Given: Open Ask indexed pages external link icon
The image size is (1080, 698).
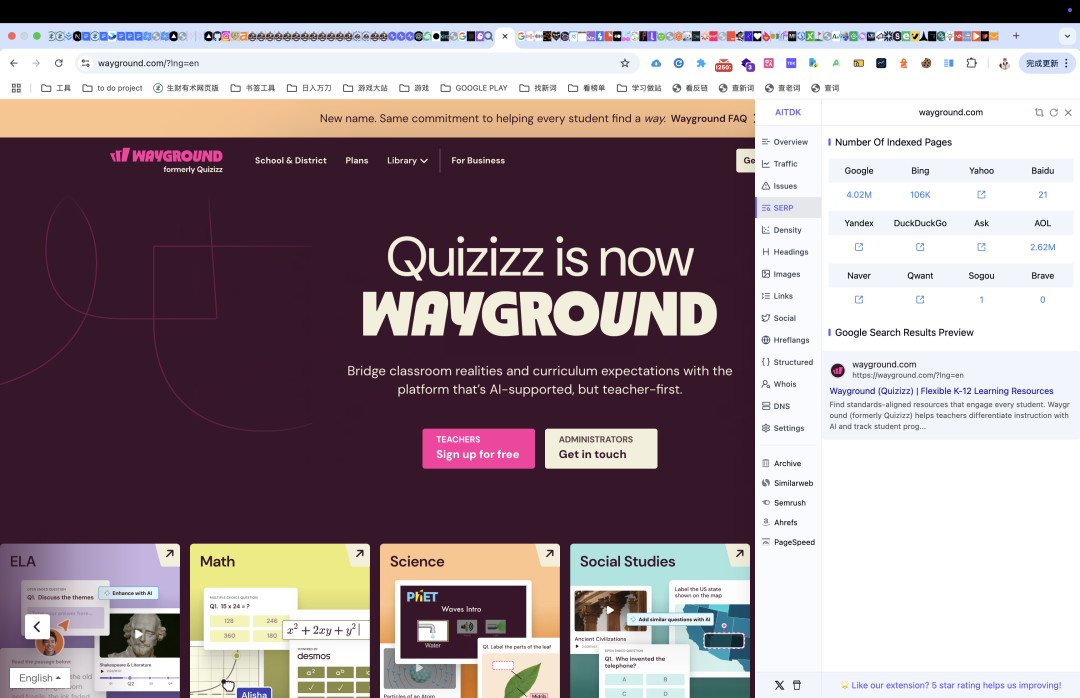Looking at the screenshot, I should (982, 247).
